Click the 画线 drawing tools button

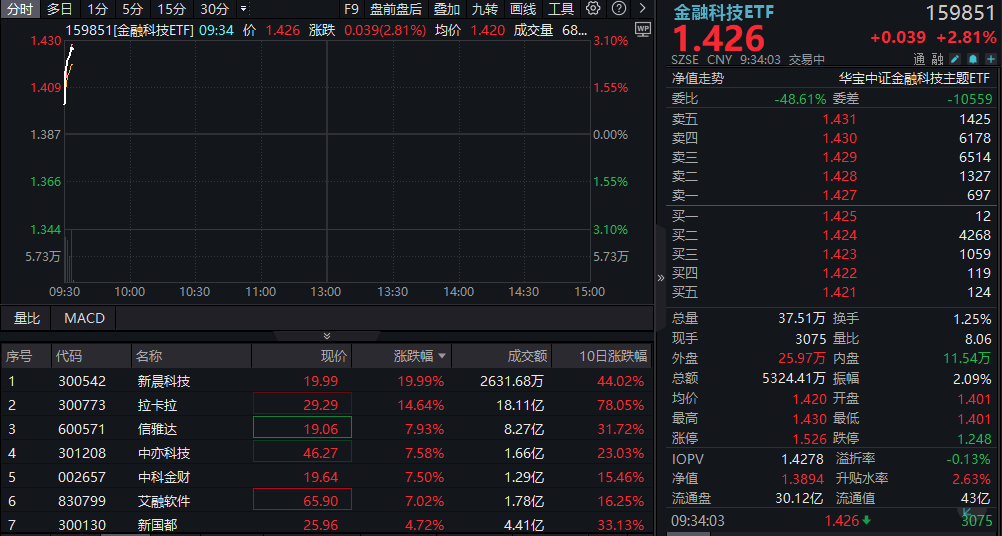click(523, 9)
